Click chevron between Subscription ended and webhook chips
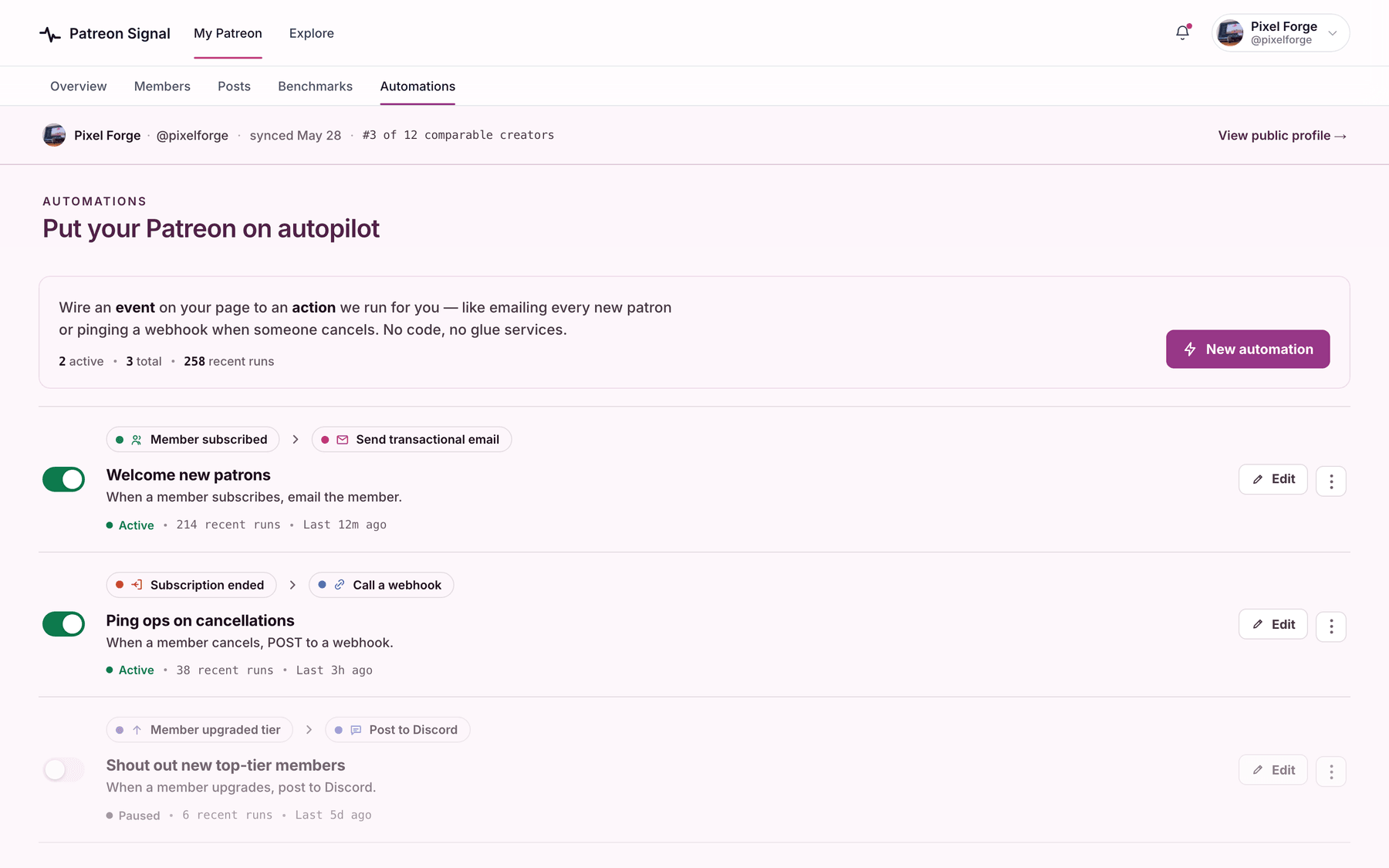This screenshot has width=1389, height=868. click(292, 585)
